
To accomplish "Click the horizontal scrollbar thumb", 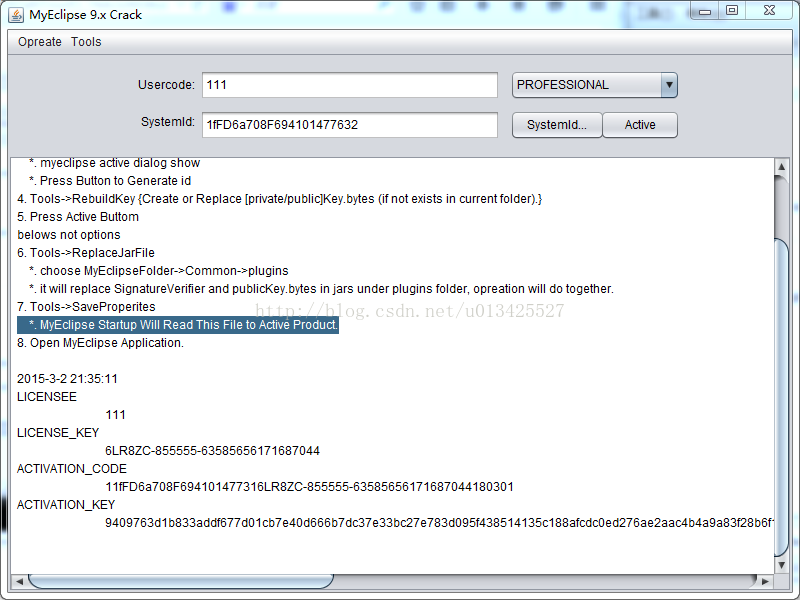I will pyautogui.click(x=181, y=581).
